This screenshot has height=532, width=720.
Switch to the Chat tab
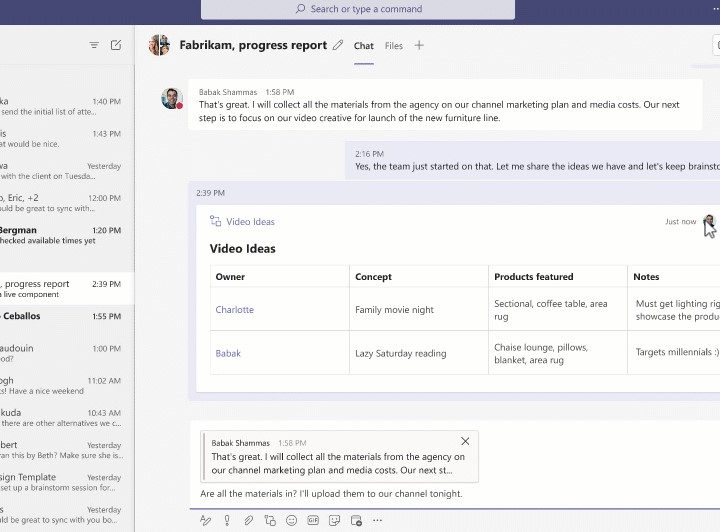364,46
